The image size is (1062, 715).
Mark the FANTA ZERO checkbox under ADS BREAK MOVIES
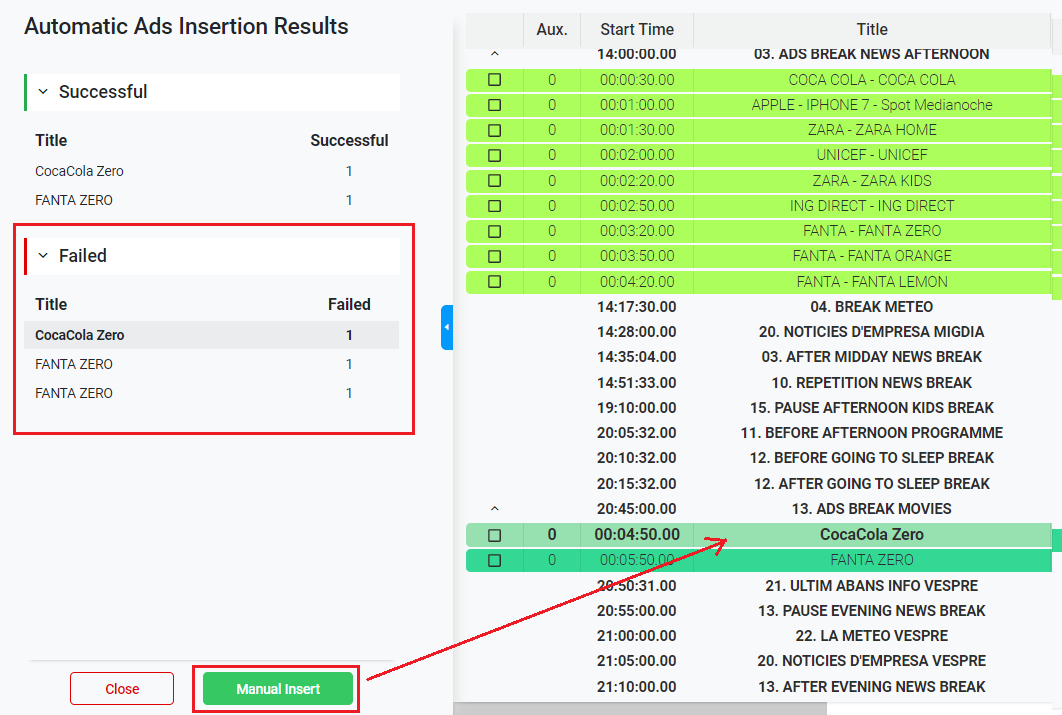[x=494, y=560]
